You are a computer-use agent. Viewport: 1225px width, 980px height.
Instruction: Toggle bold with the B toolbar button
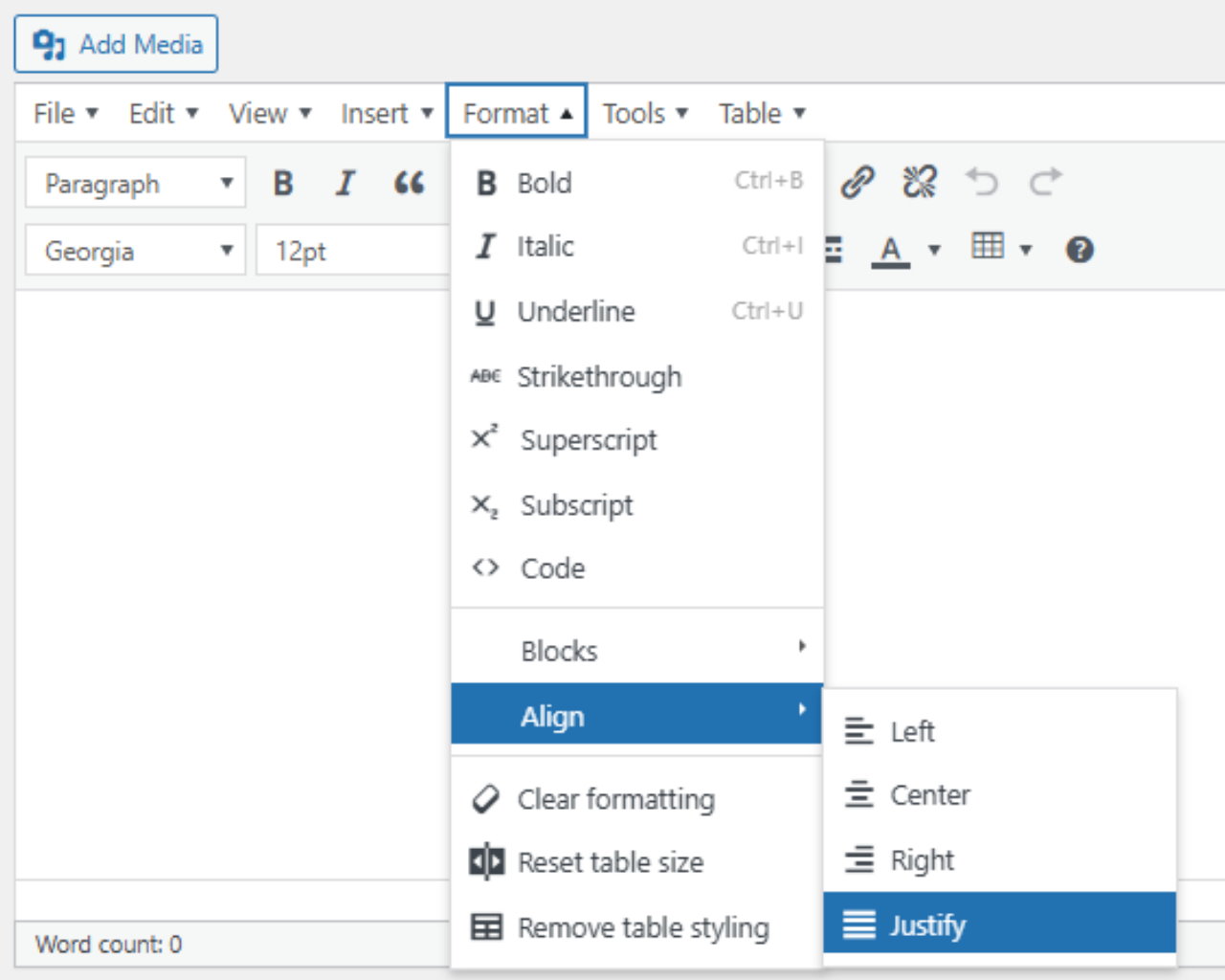tap(282, 183)
